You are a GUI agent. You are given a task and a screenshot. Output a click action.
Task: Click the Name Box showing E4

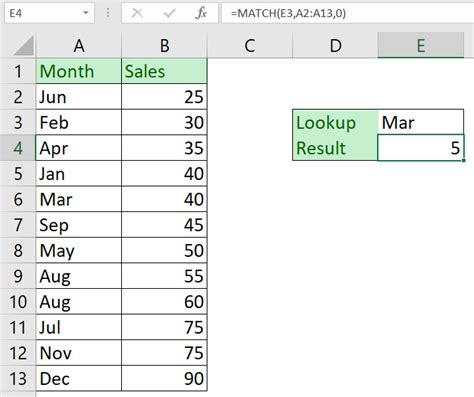pos(49,13)
